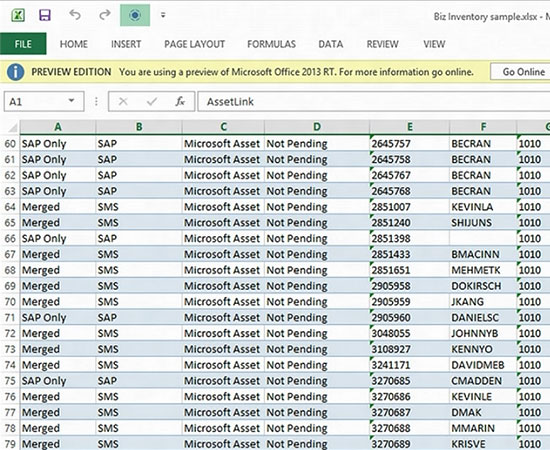Click the formula bar containing AssetLink
The height and width of the screenshot is (450, 550).
374,102
